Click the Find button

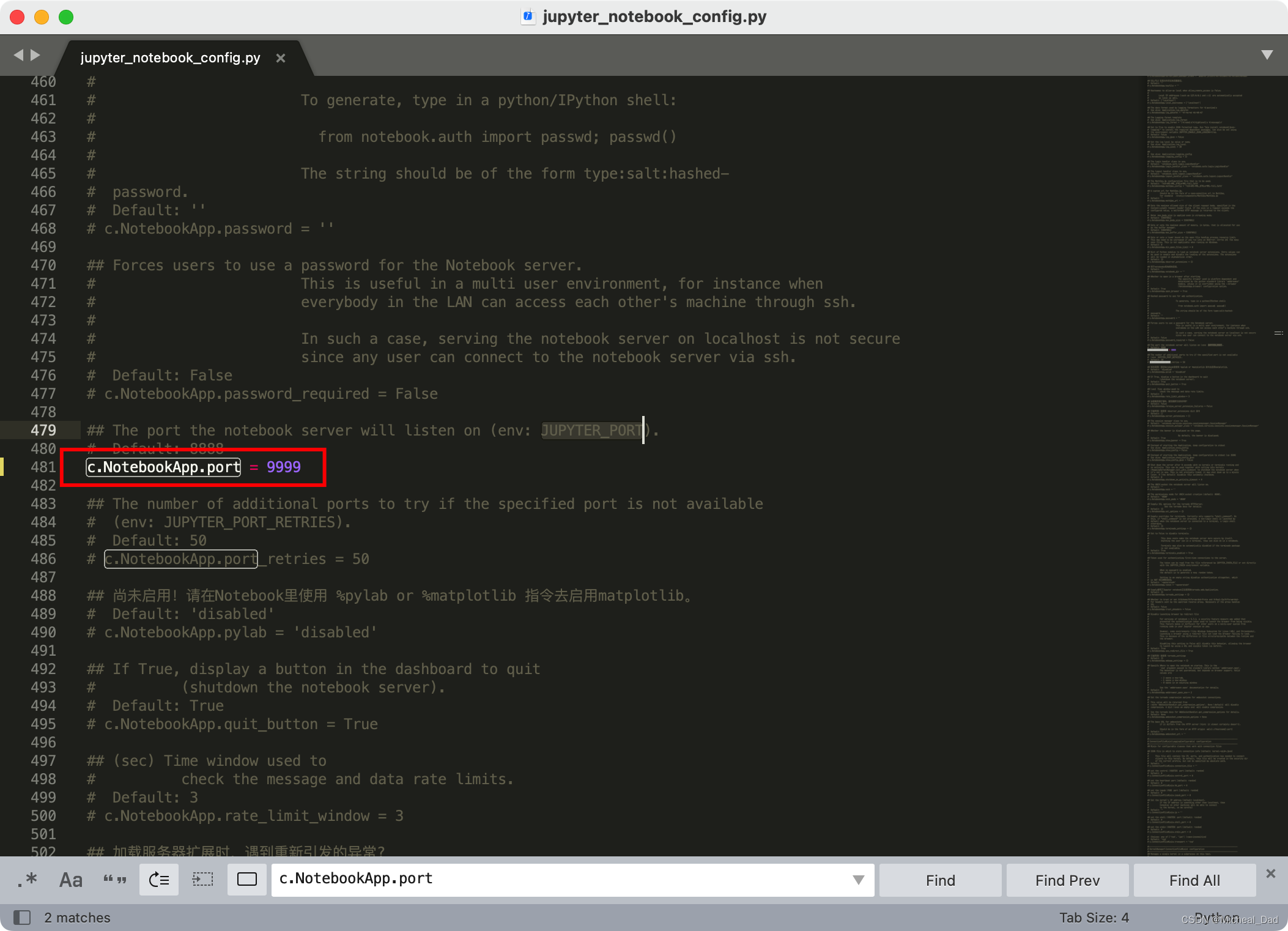940,880
